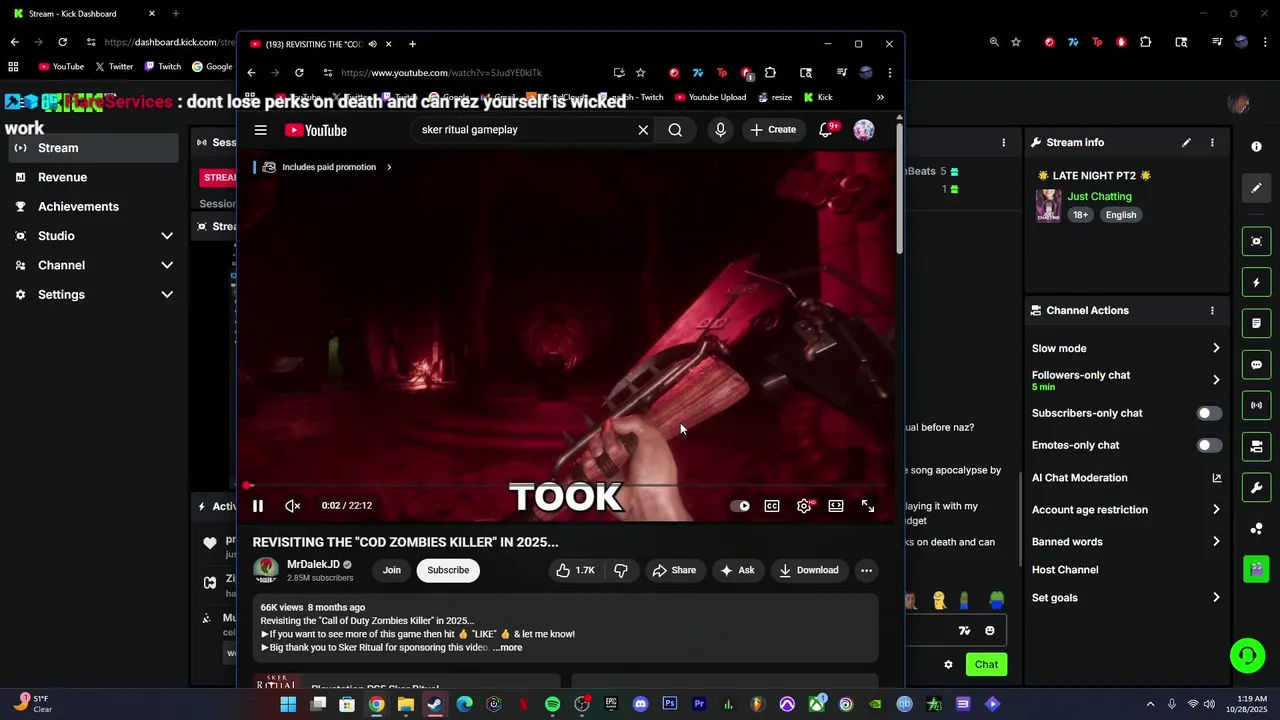Open YouTube player settings gear

coord(804,506)
